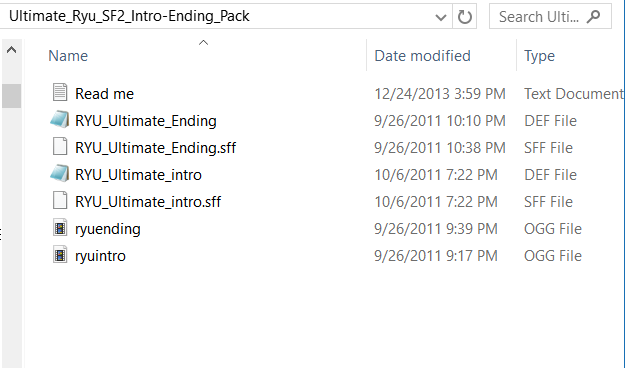Click the RYU_Ultimate_Ending.sff file icon
The width and height of the screenshot is (625, 368).
pyautogui.click(x=60, y=146)
